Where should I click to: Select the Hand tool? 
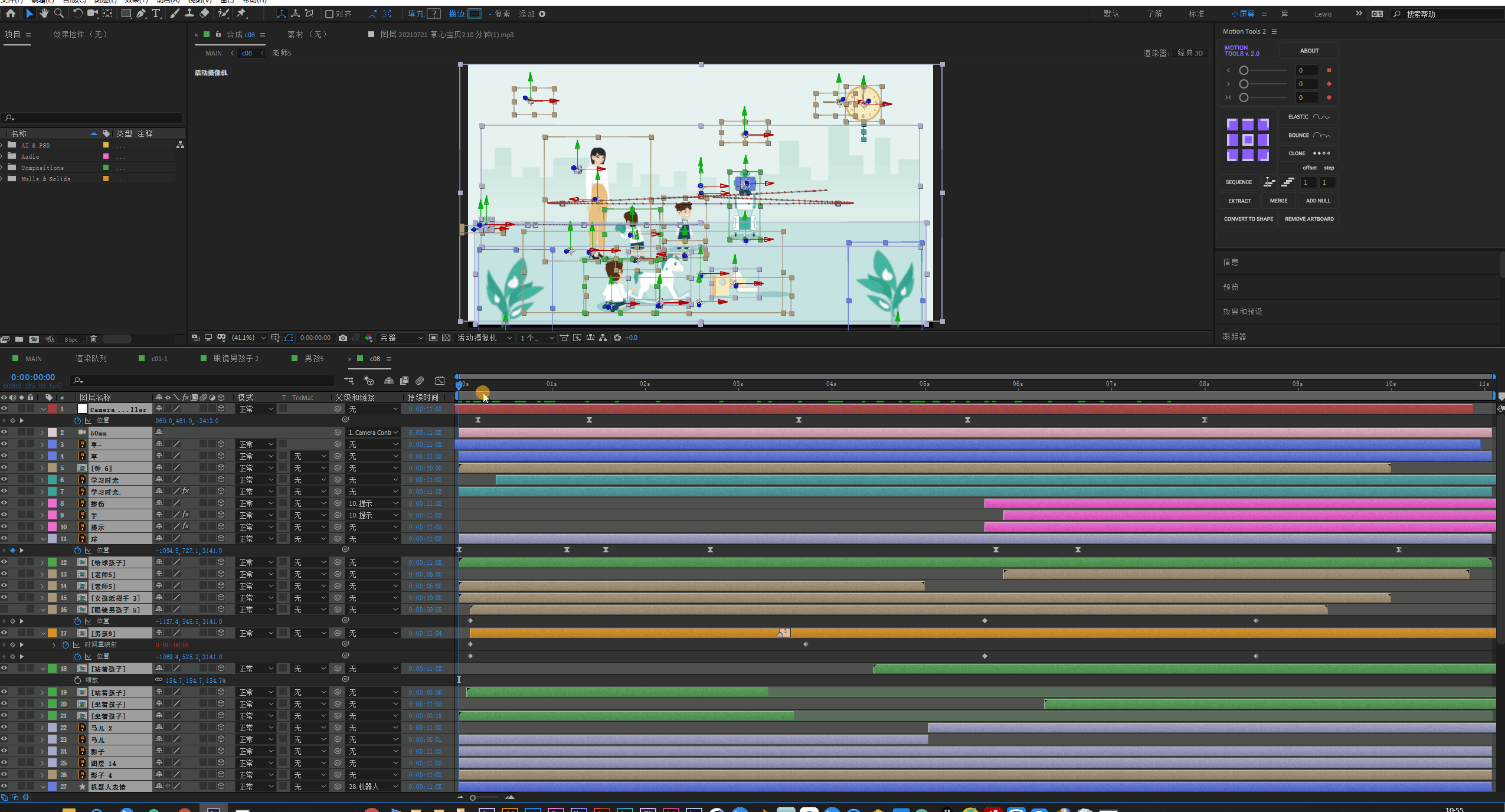[44, 13]
